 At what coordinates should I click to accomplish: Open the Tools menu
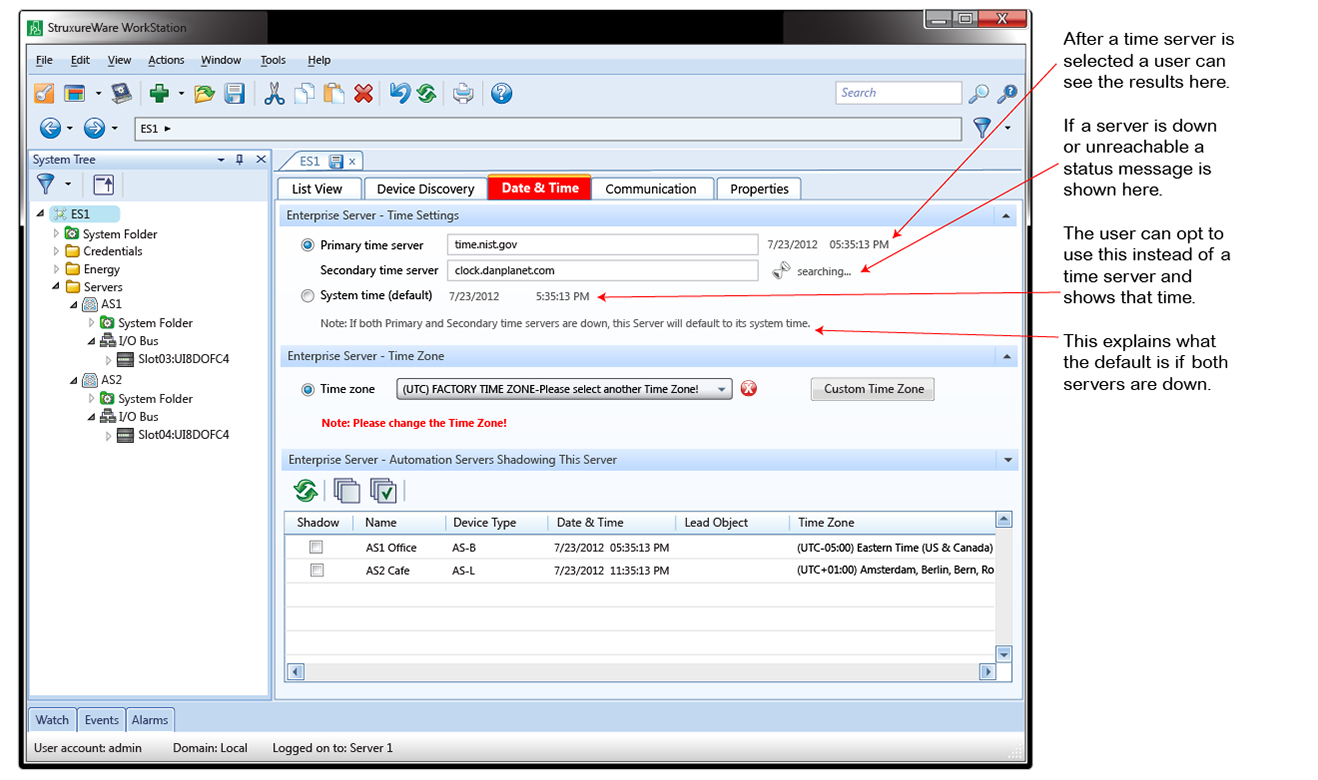273,60
